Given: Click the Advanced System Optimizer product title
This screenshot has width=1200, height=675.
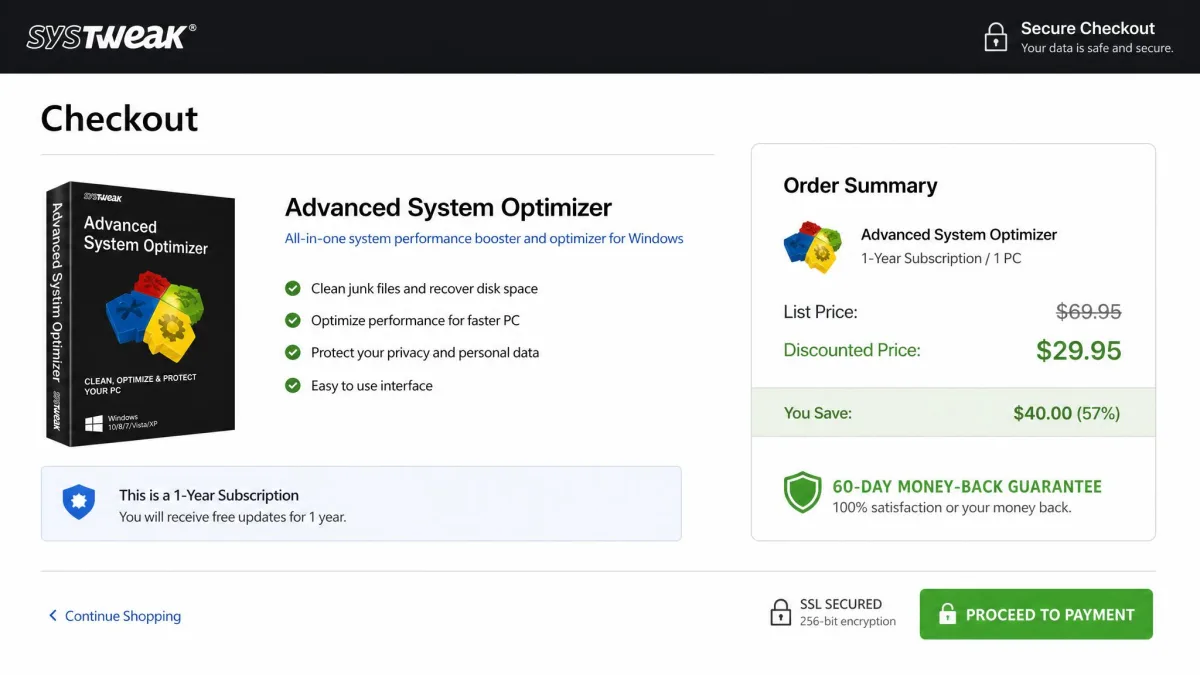Looking at the screenshot, I should [448, 207].
